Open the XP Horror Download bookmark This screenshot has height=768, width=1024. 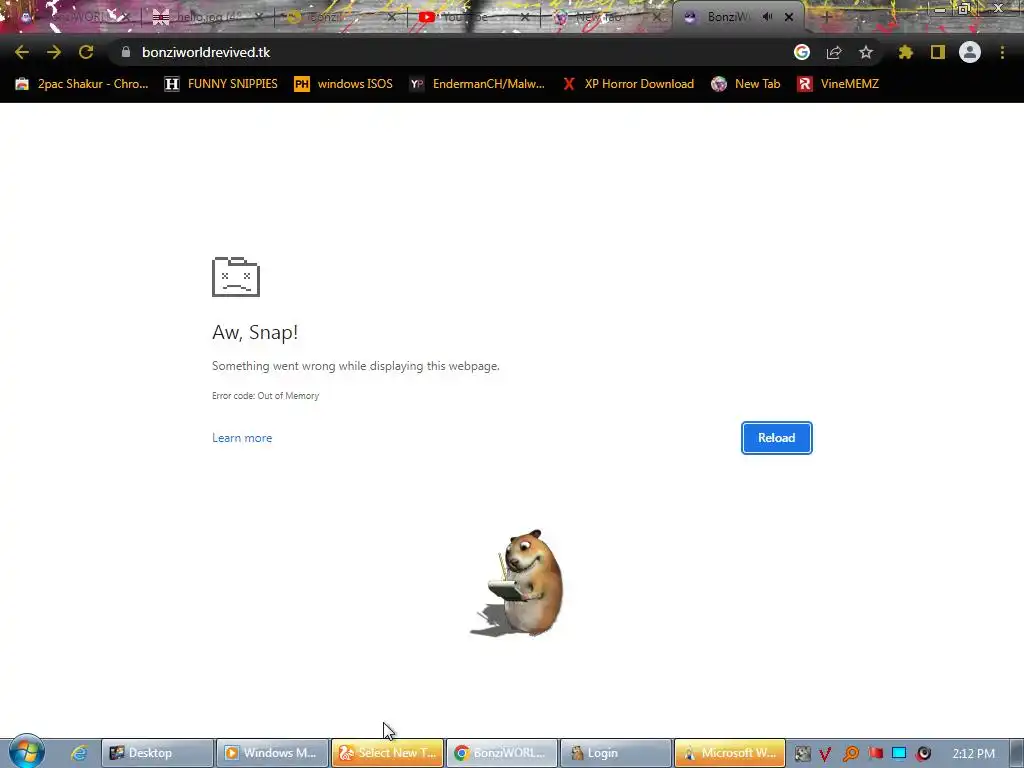[x=628, y=84]
